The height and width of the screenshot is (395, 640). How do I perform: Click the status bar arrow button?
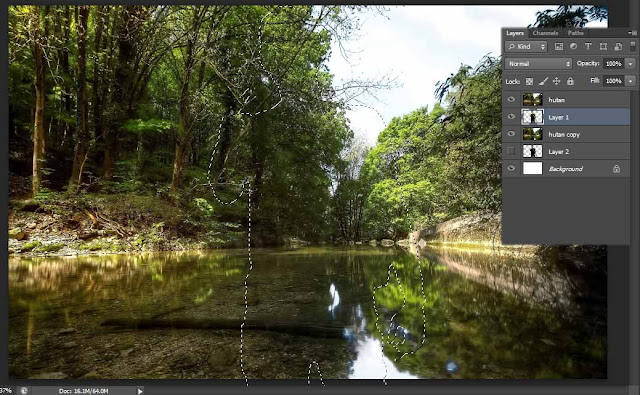click(140, 391)
